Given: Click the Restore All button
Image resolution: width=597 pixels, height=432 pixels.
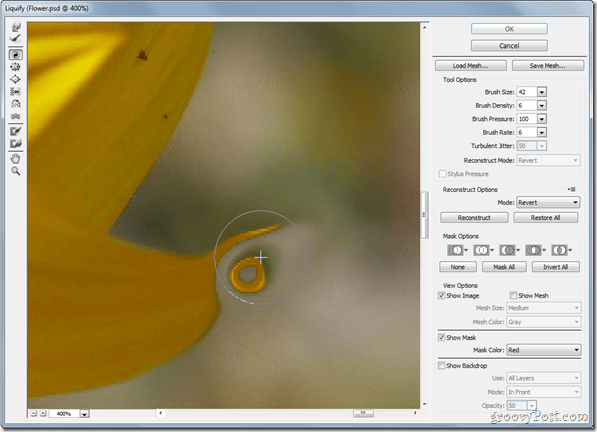Looking at the screenshot, I should click(546, 218).
